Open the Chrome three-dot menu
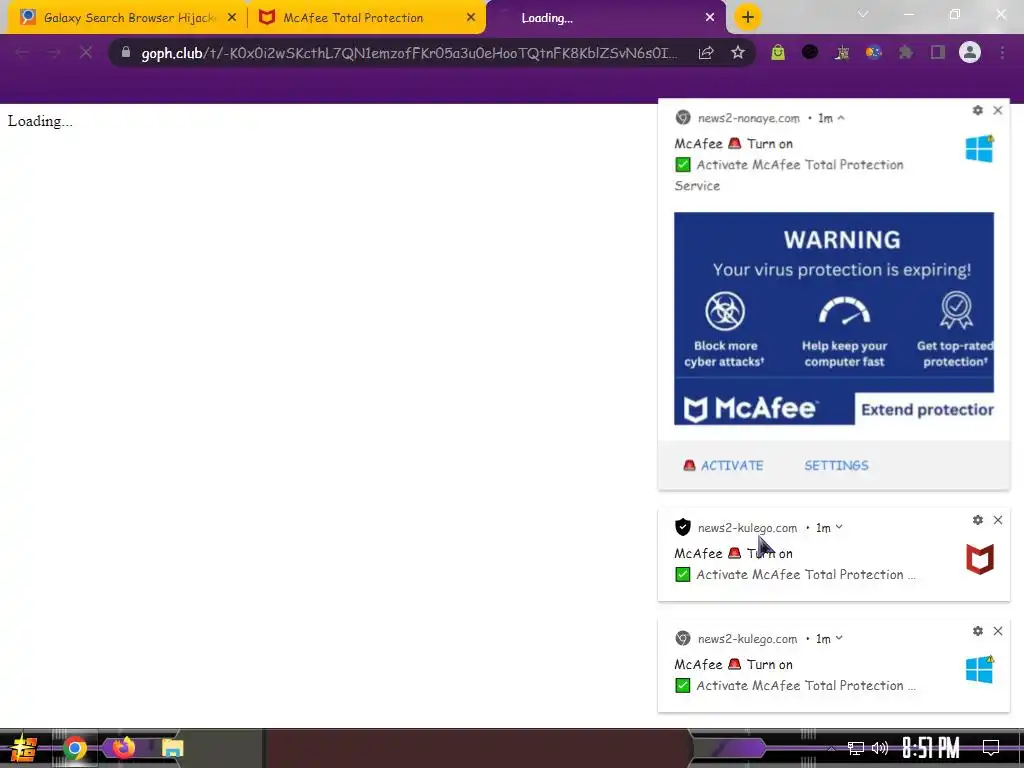The width and height of the screenshot is (1024, 768). click(x=1002, y=52)
